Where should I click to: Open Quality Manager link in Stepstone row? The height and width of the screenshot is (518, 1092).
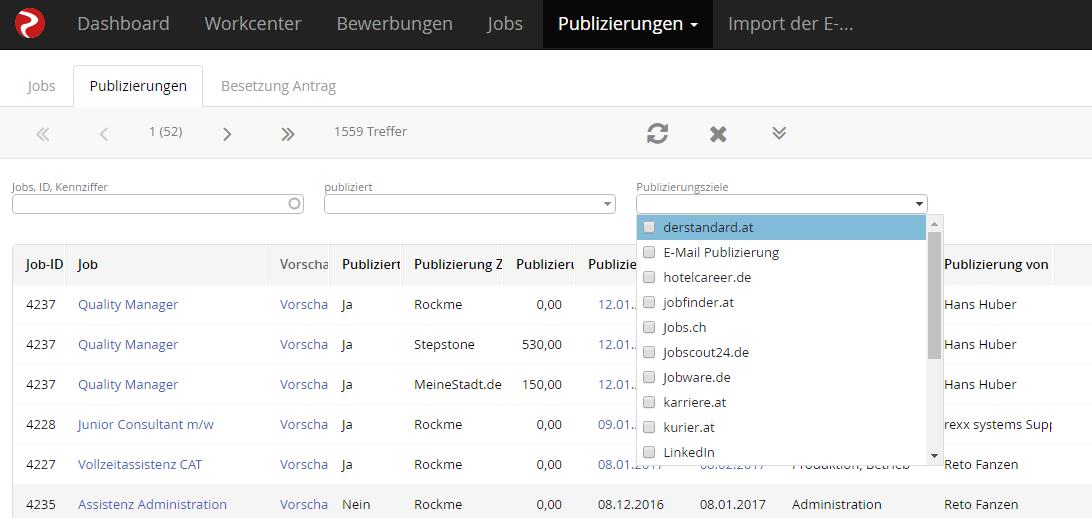[128, 345]
